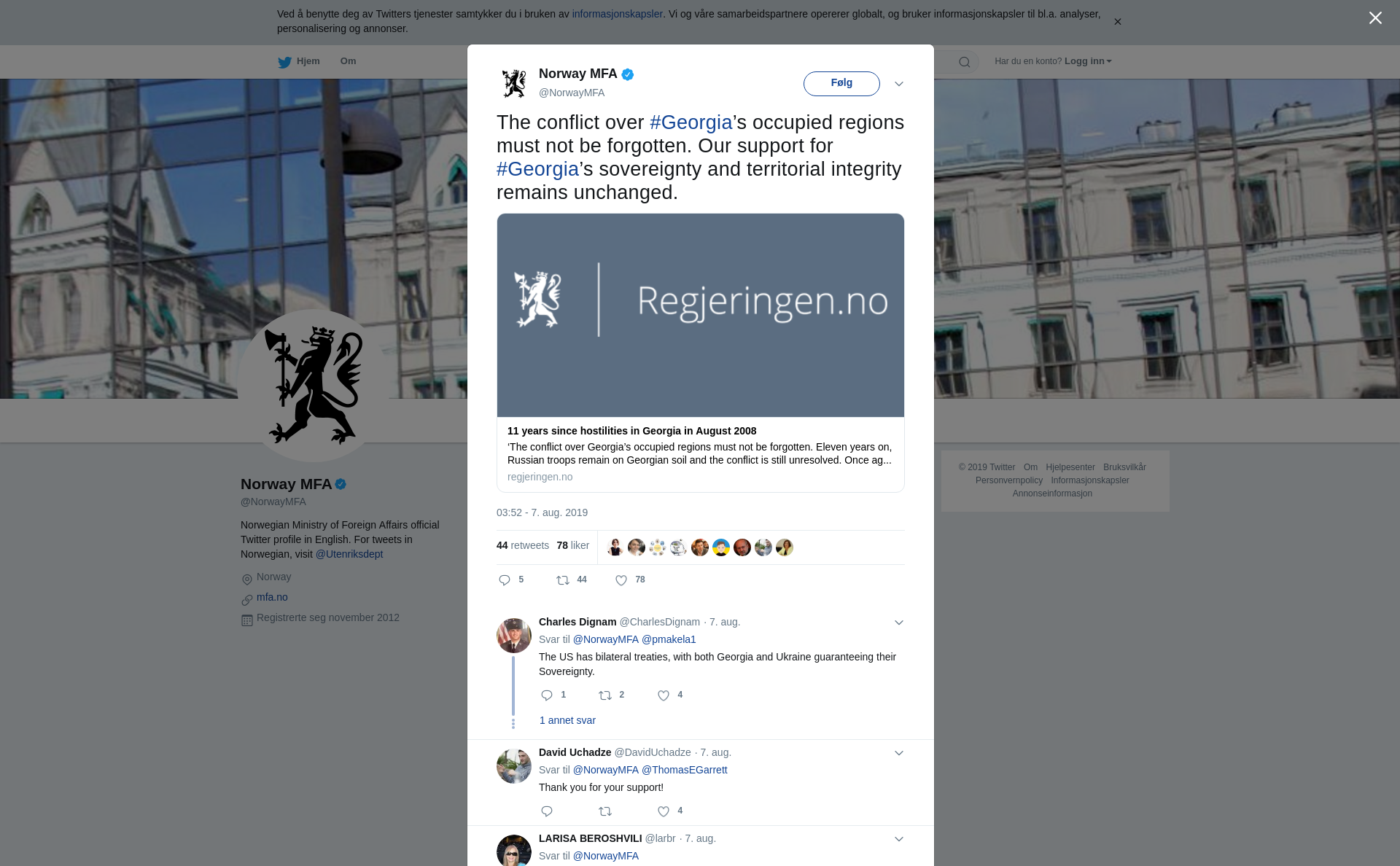
Task: Like Charles Dignam's reply
Action: 664,695
